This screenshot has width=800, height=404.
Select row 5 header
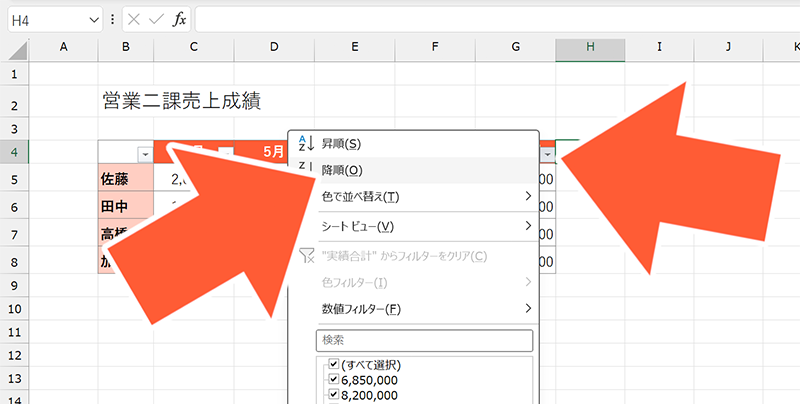click(14, 180)
